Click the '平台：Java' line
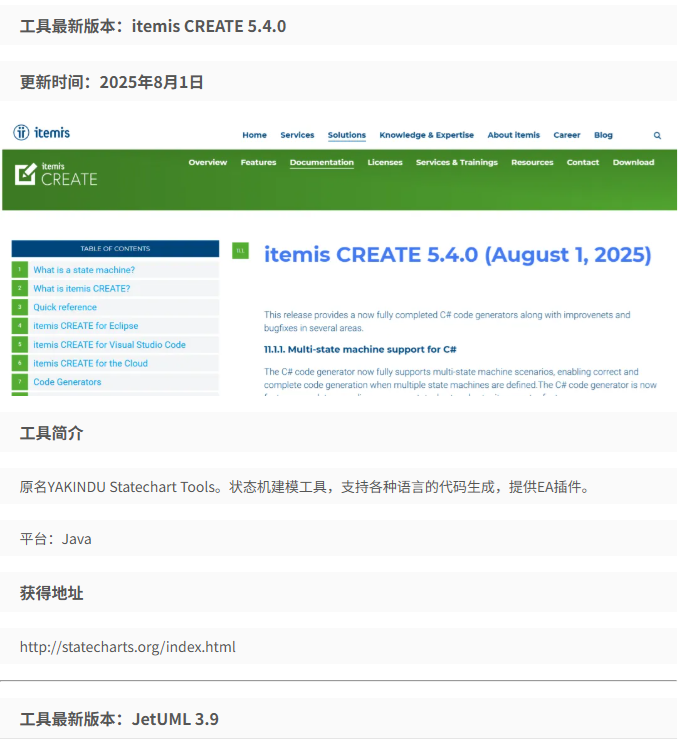 pyautogui.click(x=56, y=539)
